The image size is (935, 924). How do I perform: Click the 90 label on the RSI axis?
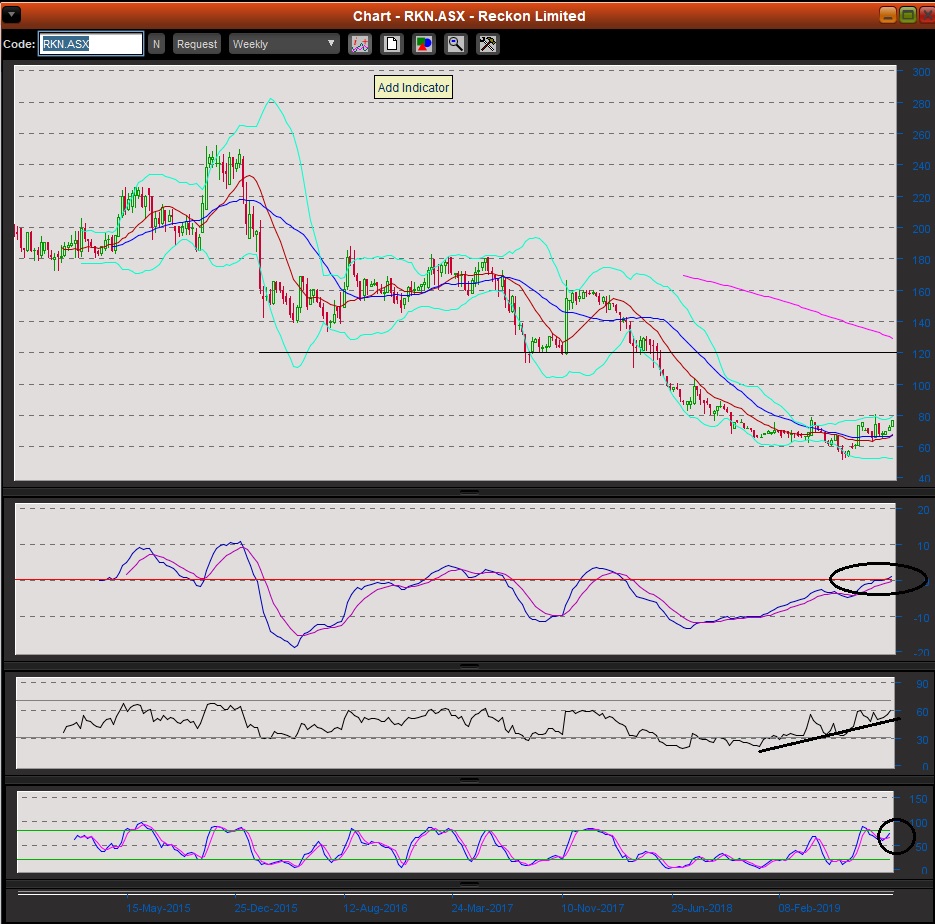(x=922, y=684)
